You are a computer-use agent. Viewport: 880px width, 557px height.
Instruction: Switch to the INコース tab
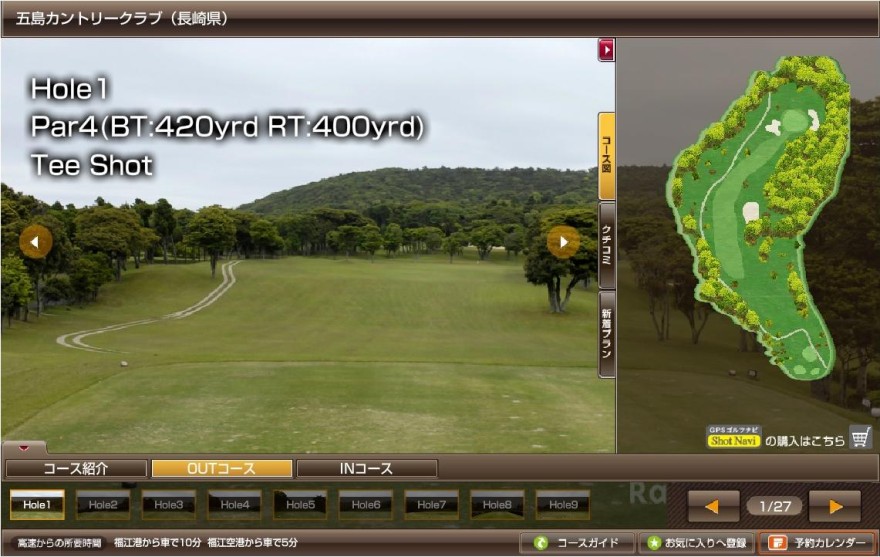pos(366,468)
